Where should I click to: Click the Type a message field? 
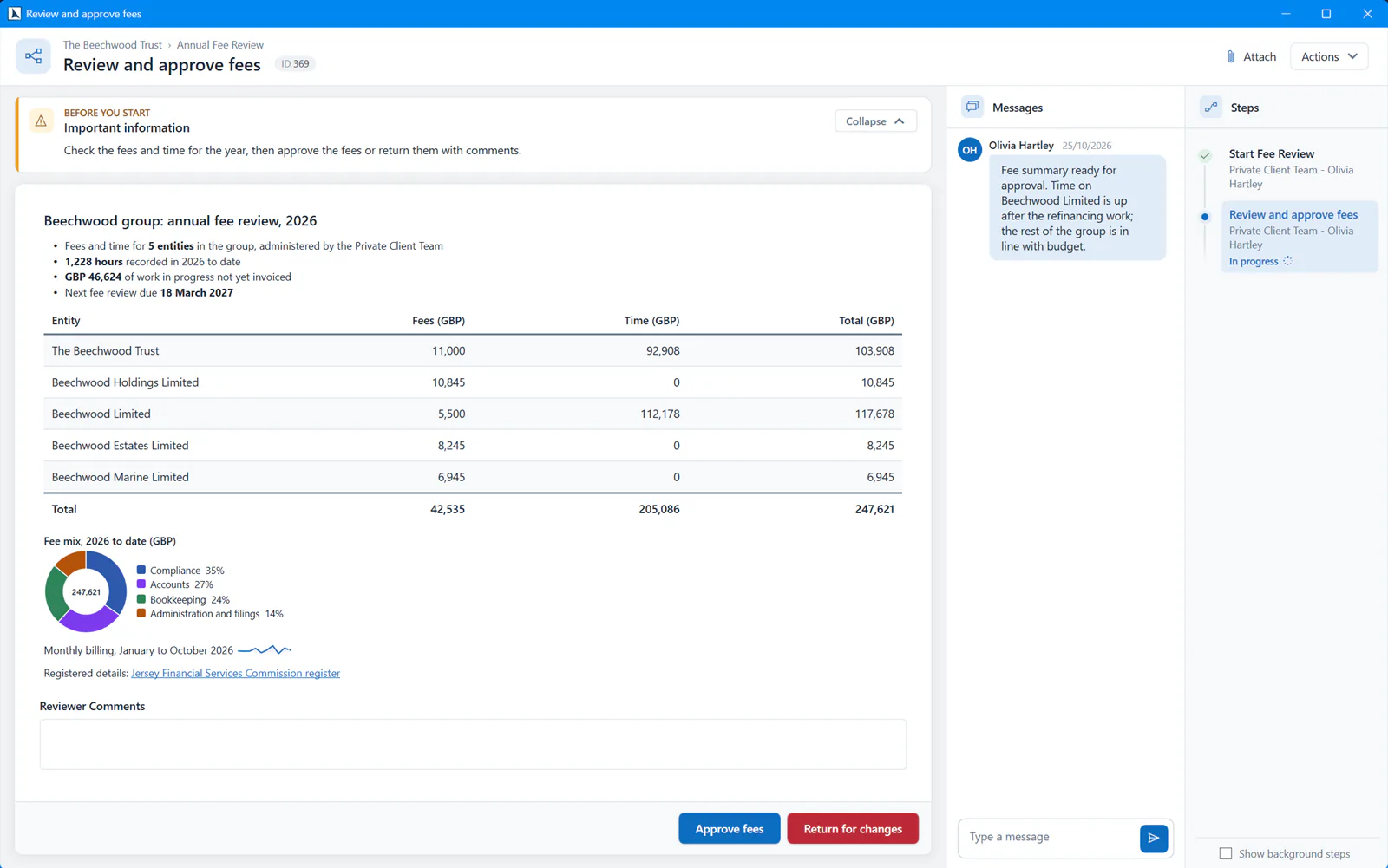click(1049, 838)
